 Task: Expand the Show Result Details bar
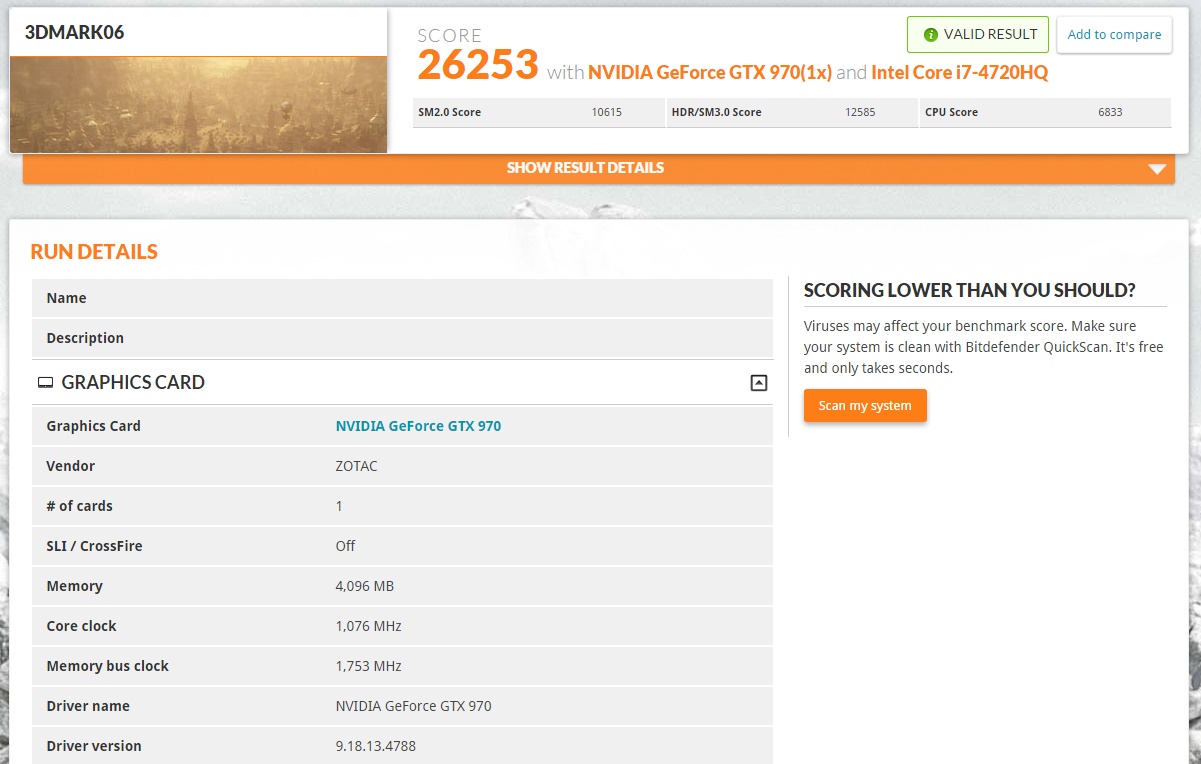pyautogui.click(x=599, y=168)
